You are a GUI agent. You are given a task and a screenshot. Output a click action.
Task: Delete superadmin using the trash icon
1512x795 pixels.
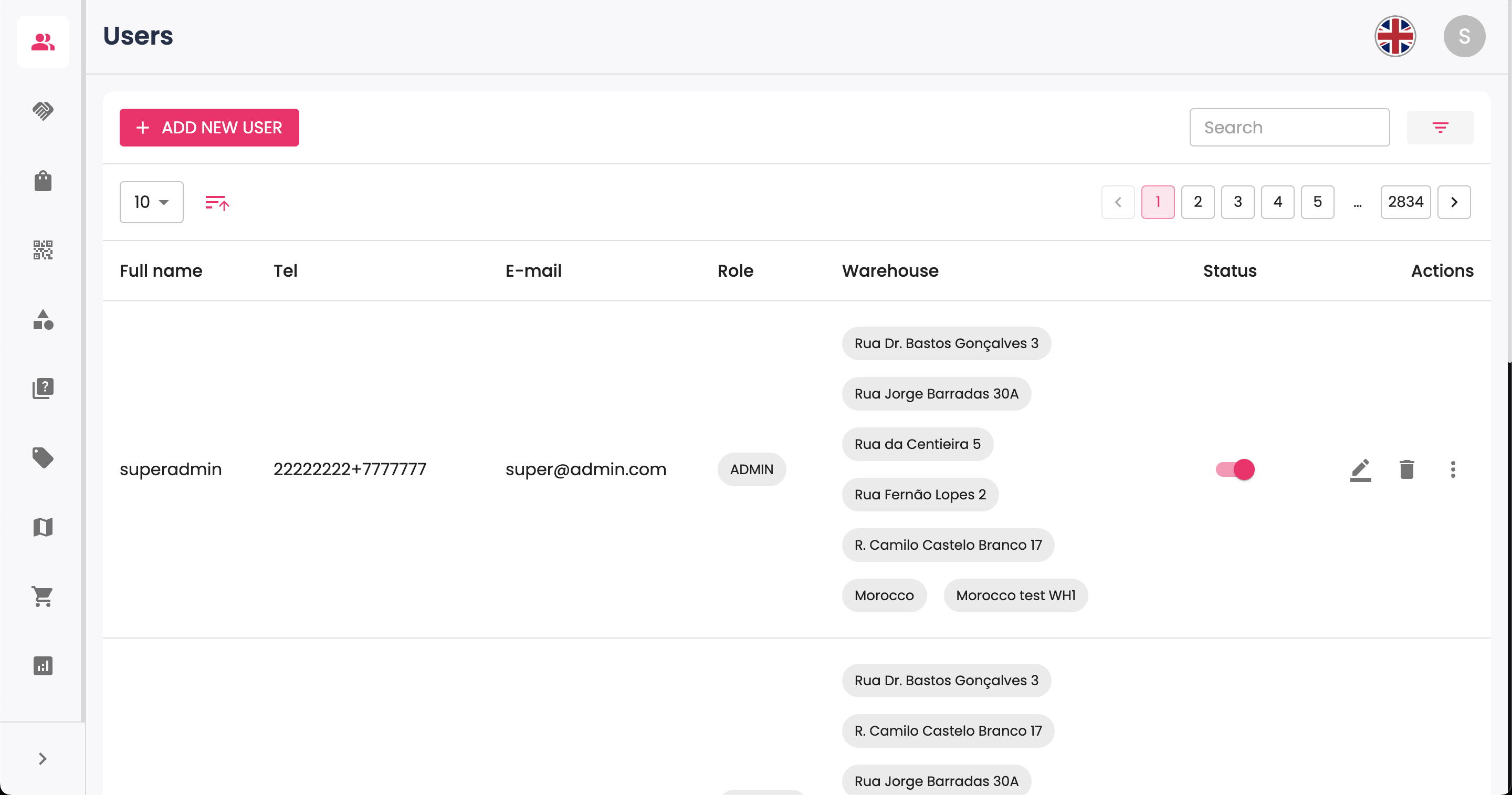1406,469
